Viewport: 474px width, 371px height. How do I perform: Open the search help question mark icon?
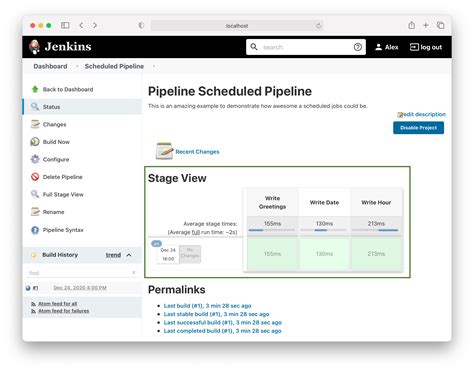358,47
